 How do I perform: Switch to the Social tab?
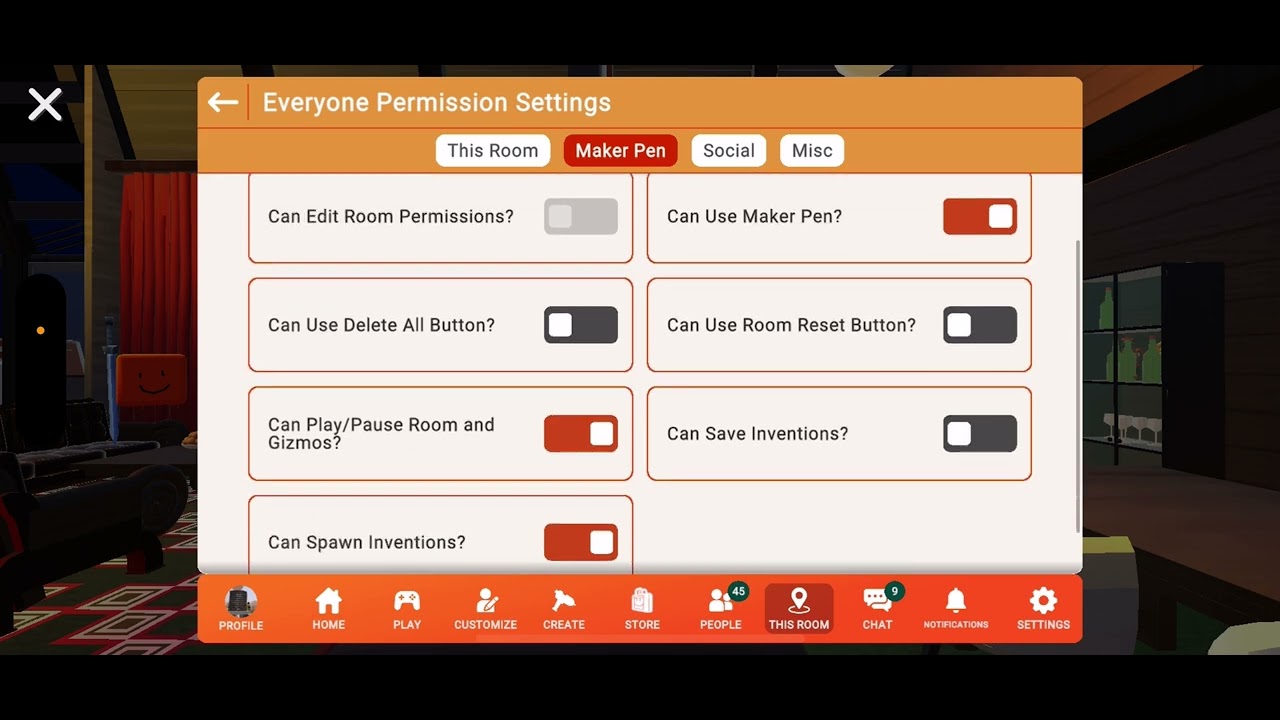pyautogui.click(x=729, y=150)
